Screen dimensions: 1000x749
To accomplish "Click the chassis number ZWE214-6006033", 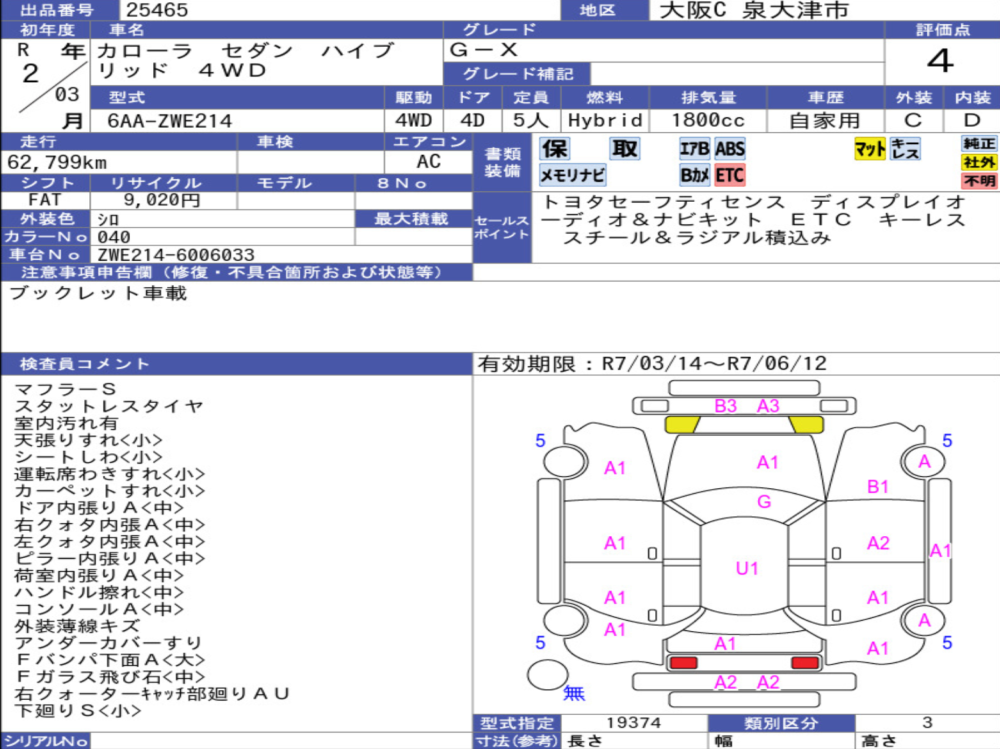I will click(174, 255).
